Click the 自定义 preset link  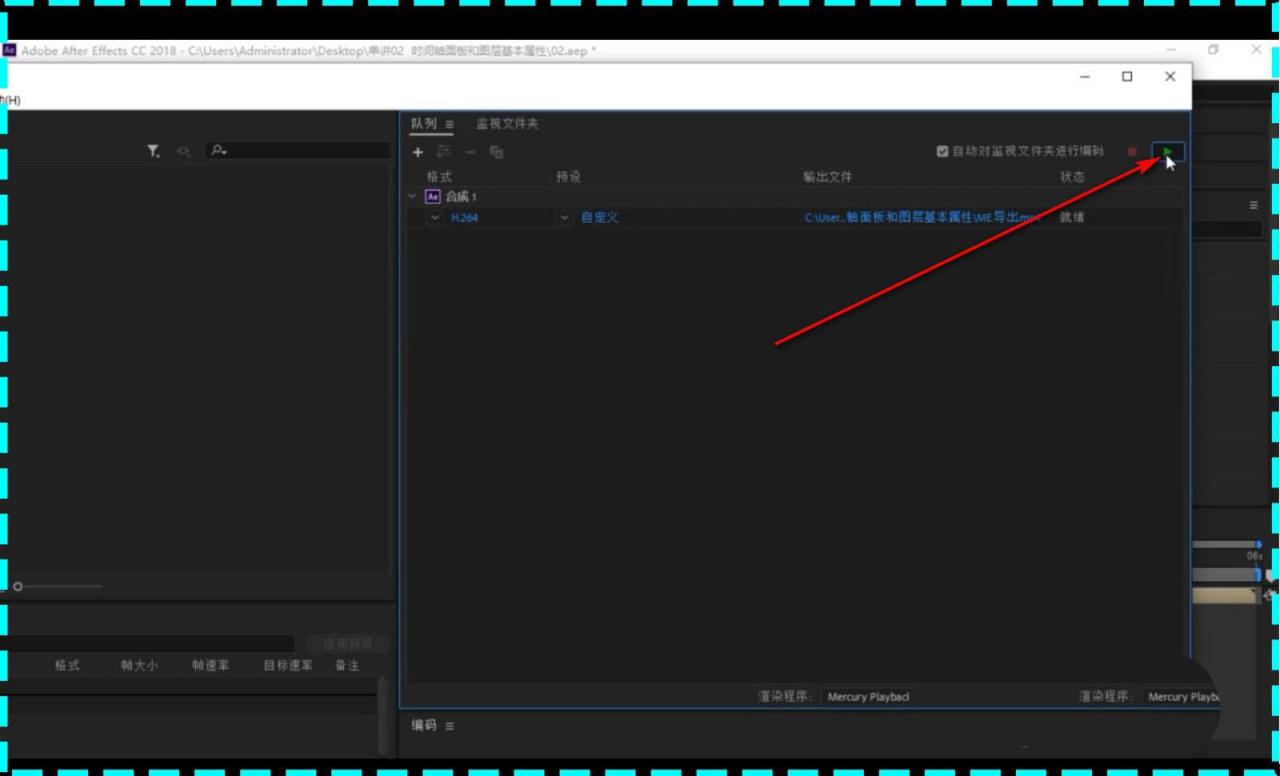pyautogui.click(x=600, y=217)
